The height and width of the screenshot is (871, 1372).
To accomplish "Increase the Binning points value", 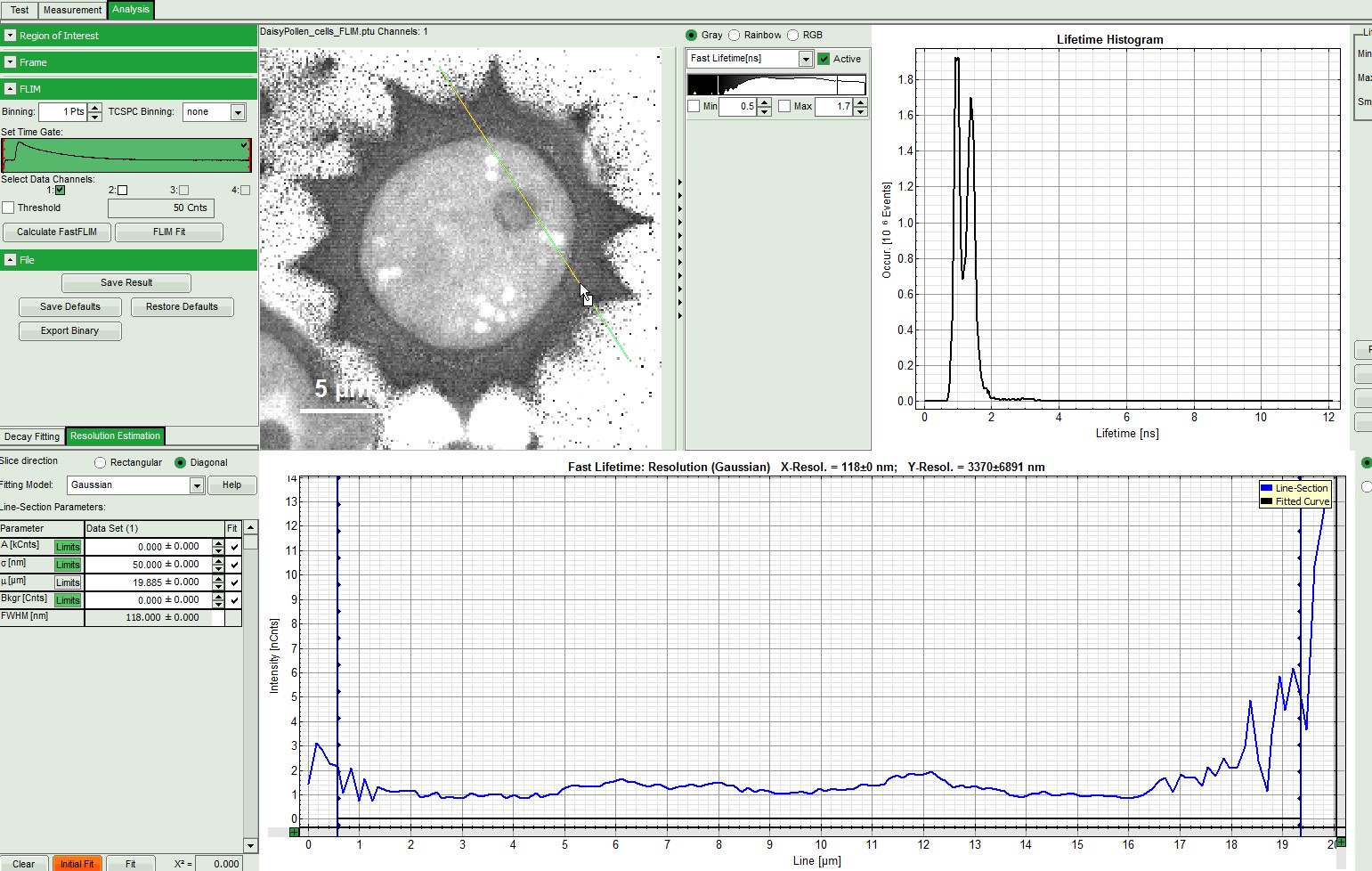I will [x=95, y=107].
